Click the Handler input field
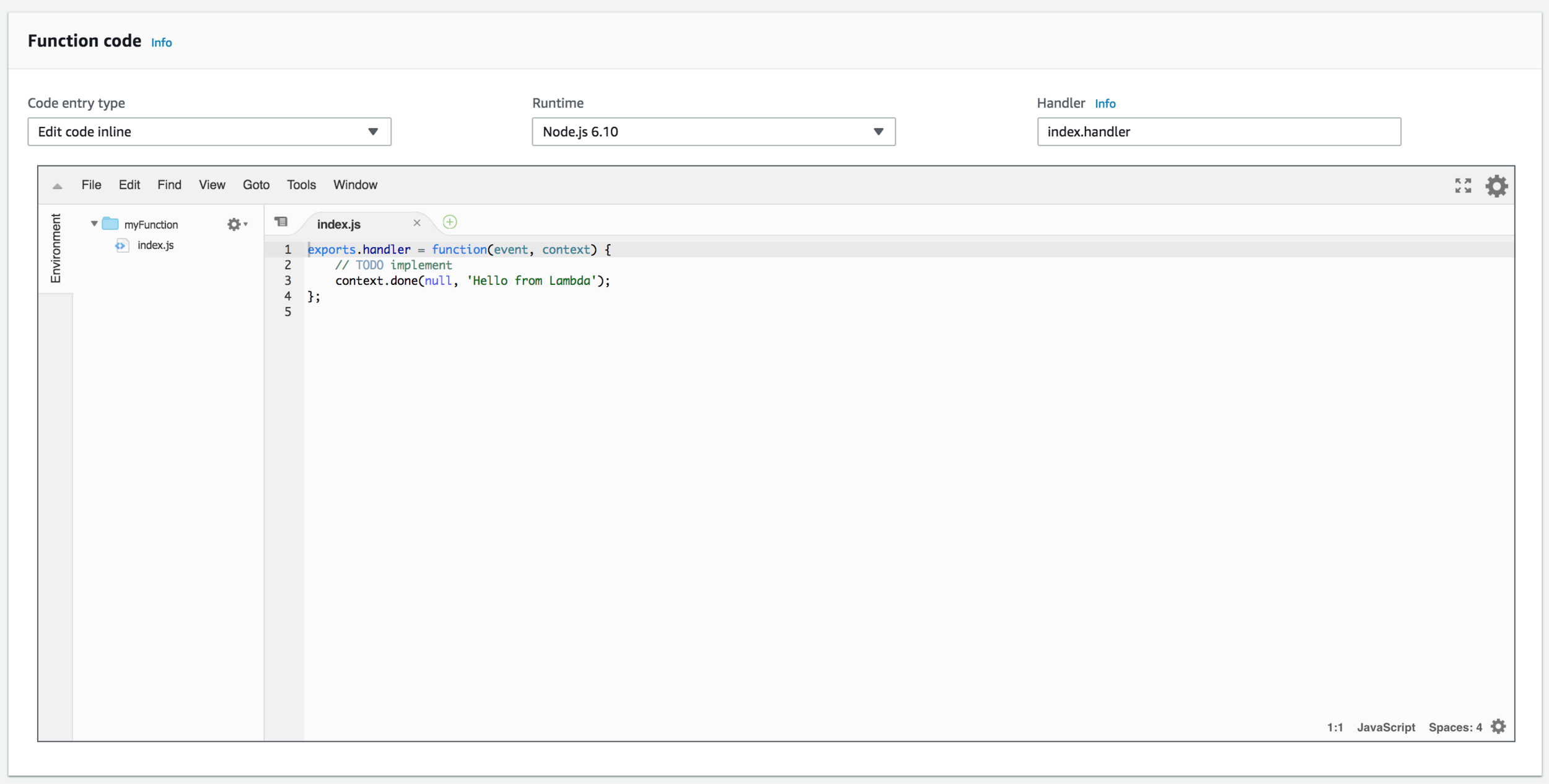This screenshot has width=1549, height=784. [1218, 132]
